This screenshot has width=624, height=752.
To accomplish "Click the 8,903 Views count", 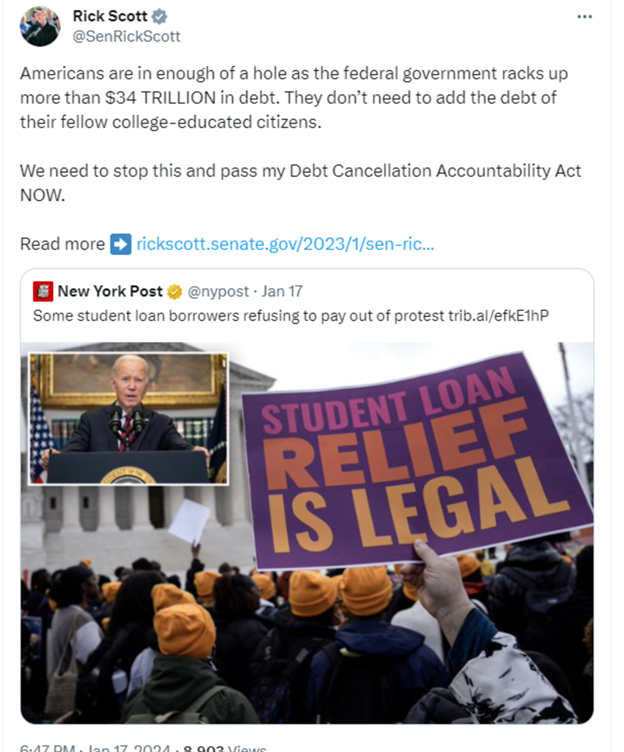I will click(225, 748).
